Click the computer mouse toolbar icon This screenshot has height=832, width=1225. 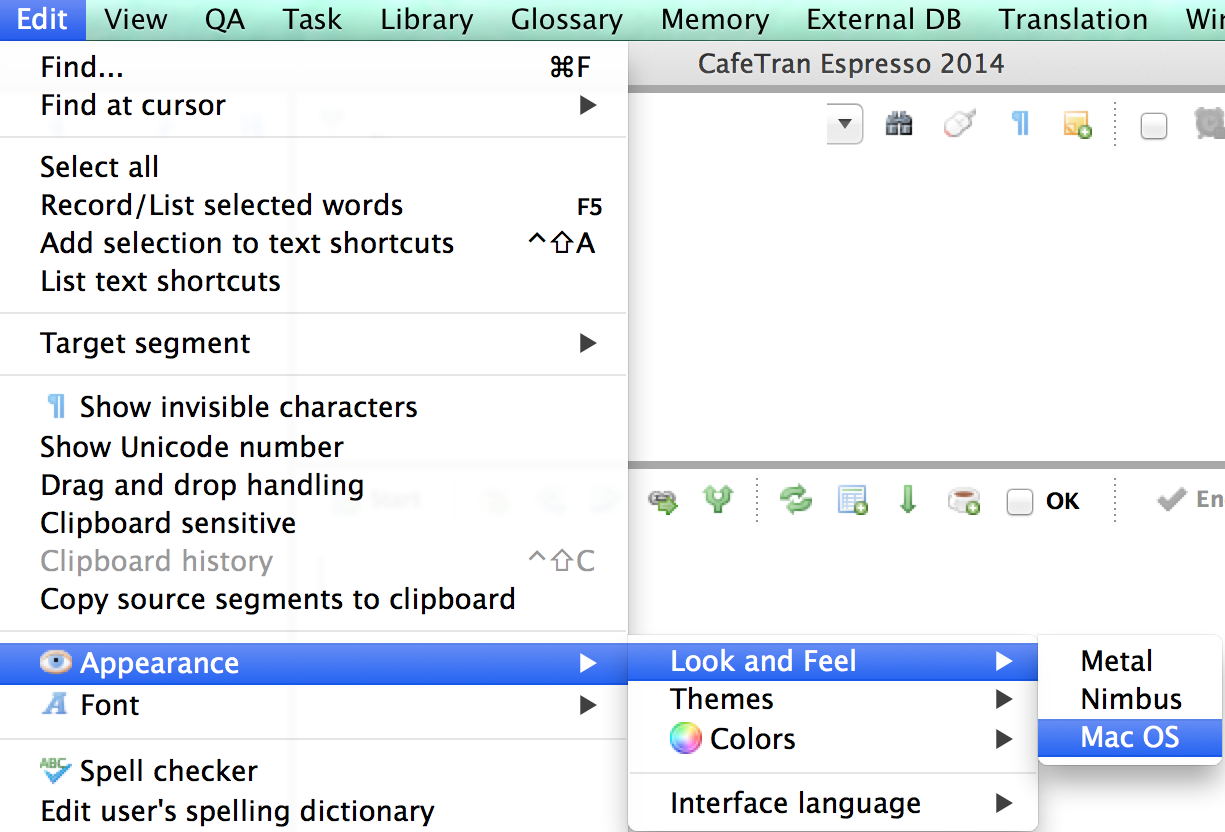[959, 125]
